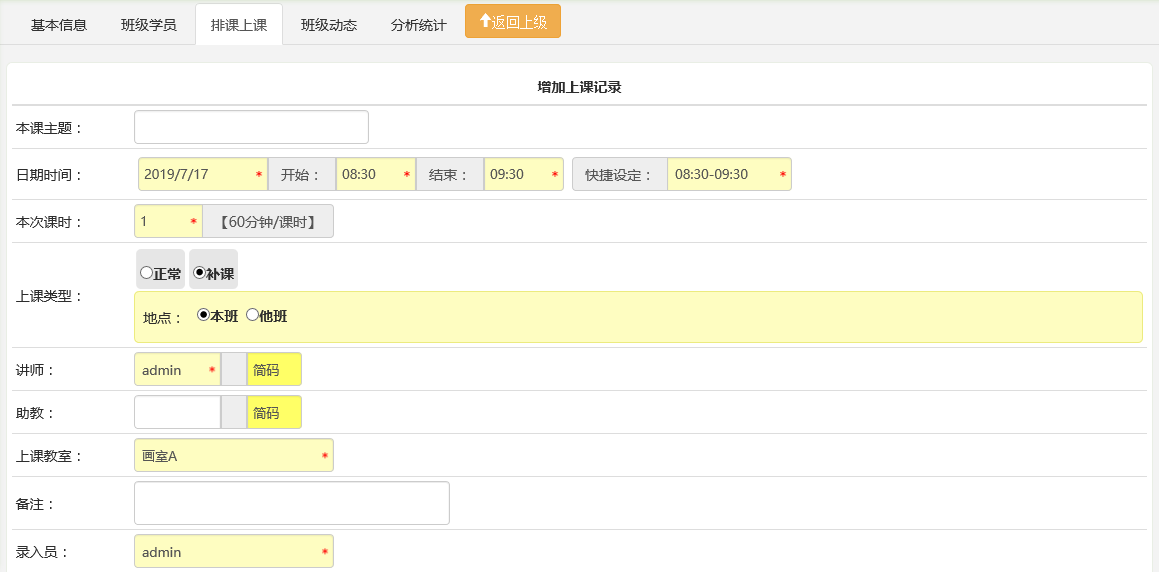Open the 快捷设定 time range dropdown
The image size is (1159, 572).
click(729, 174)
